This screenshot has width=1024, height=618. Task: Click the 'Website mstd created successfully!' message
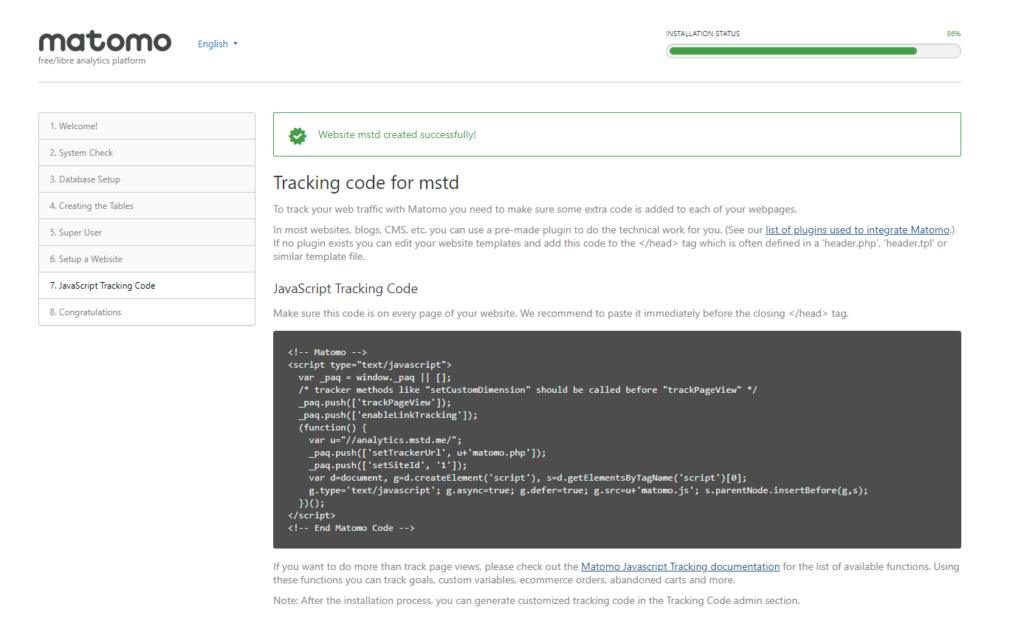397,135
